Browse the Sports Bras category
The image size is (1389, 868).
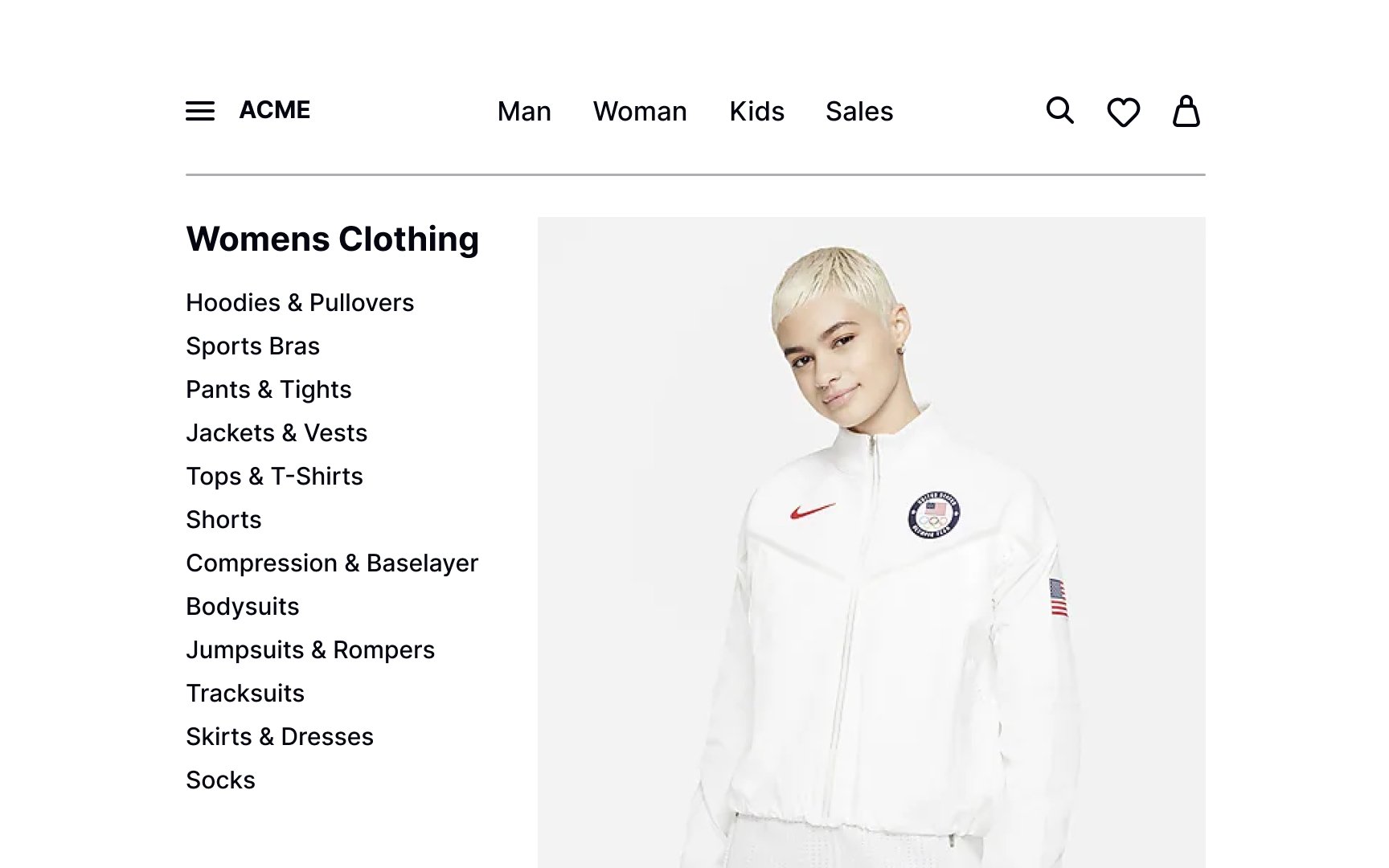pos(253,346)
